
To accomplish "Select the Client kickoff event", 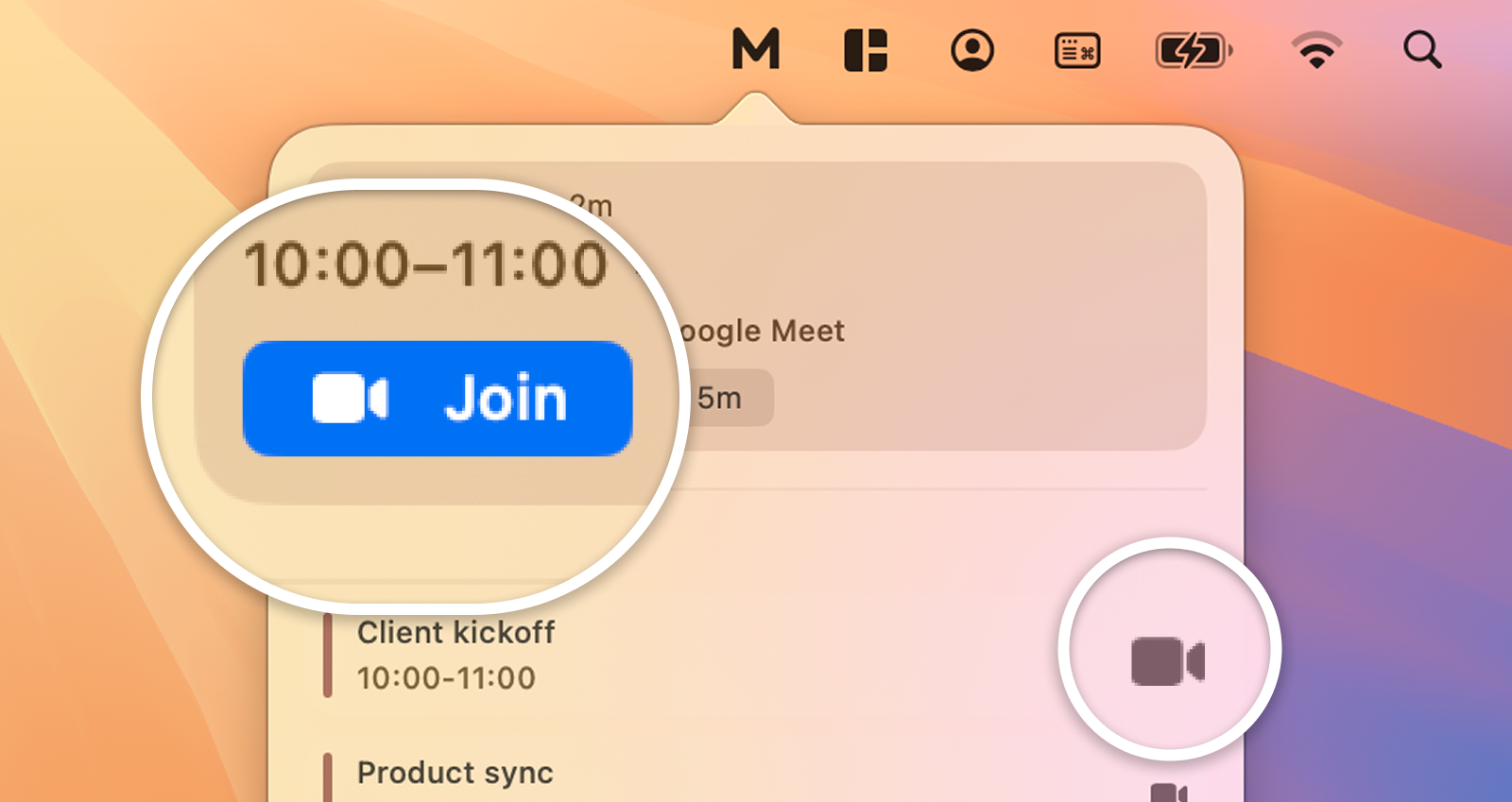I will [x=455, y=633].
